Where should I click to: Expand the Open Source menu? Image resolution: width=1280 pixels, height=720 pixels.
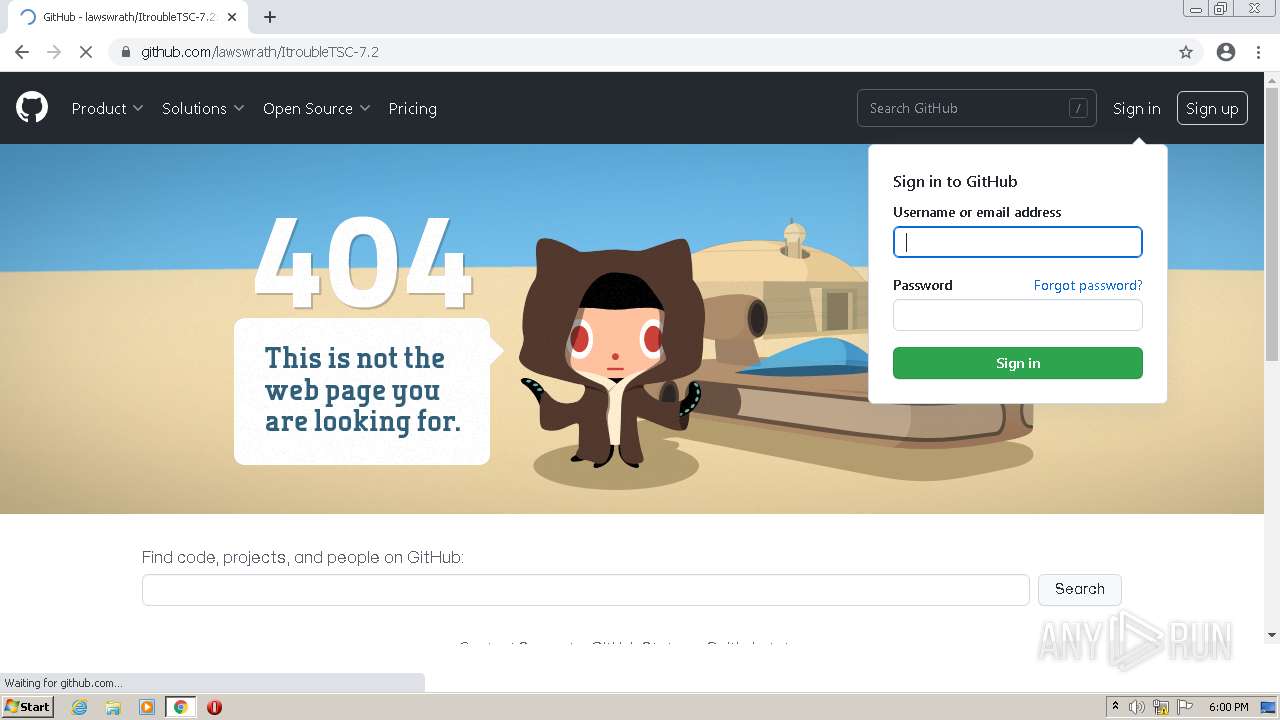click(x=316, y=108)
